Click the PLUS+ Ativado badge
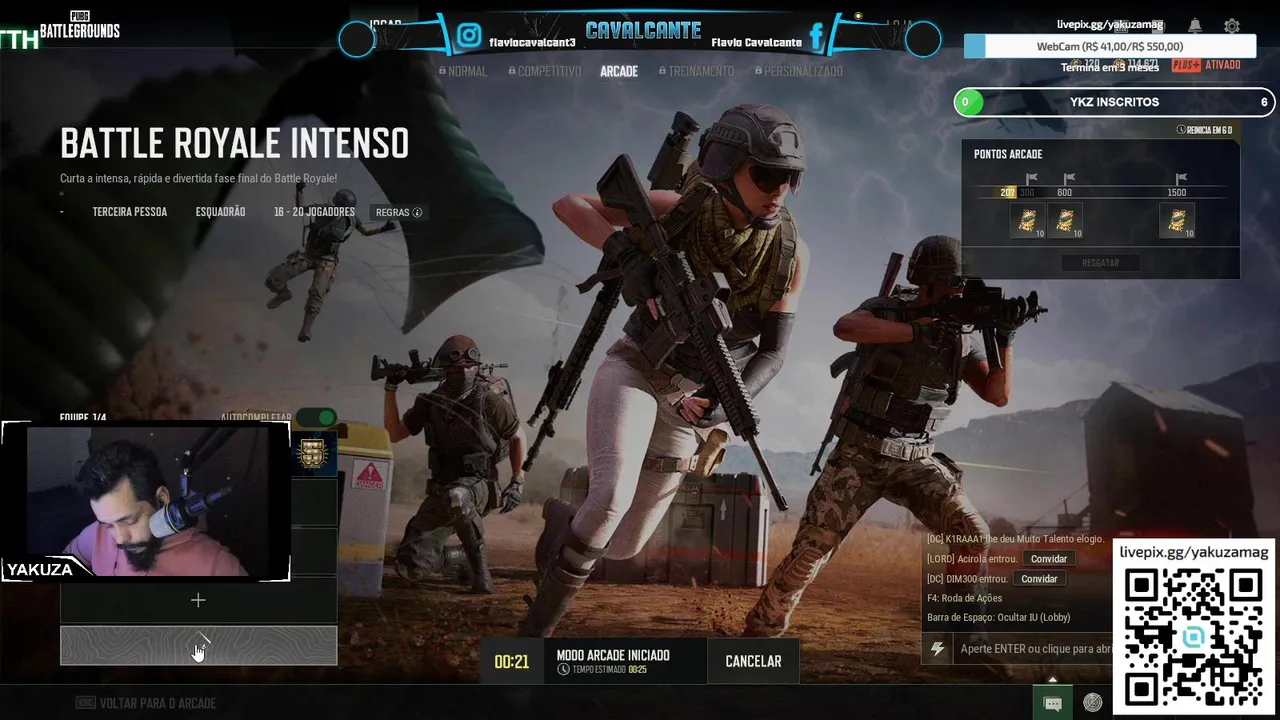1280x720 pixels. coord(1206,65)
